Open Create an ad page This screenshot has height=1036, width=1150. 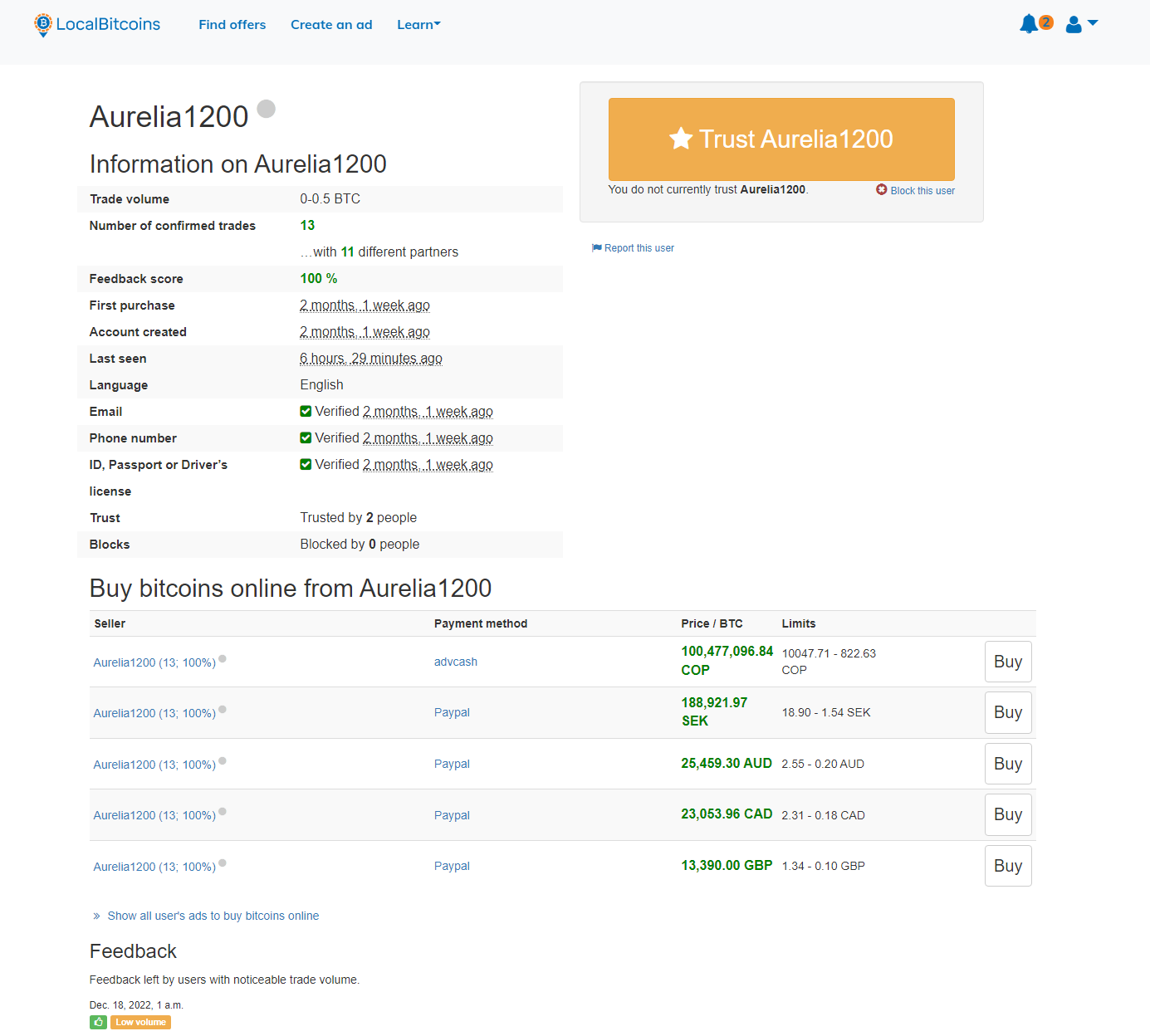[x=331, y=25]
